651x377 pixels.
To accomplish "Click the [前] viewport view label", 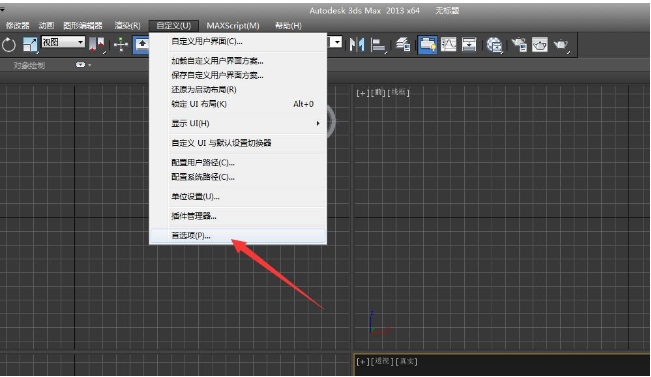I will point(378,93).
